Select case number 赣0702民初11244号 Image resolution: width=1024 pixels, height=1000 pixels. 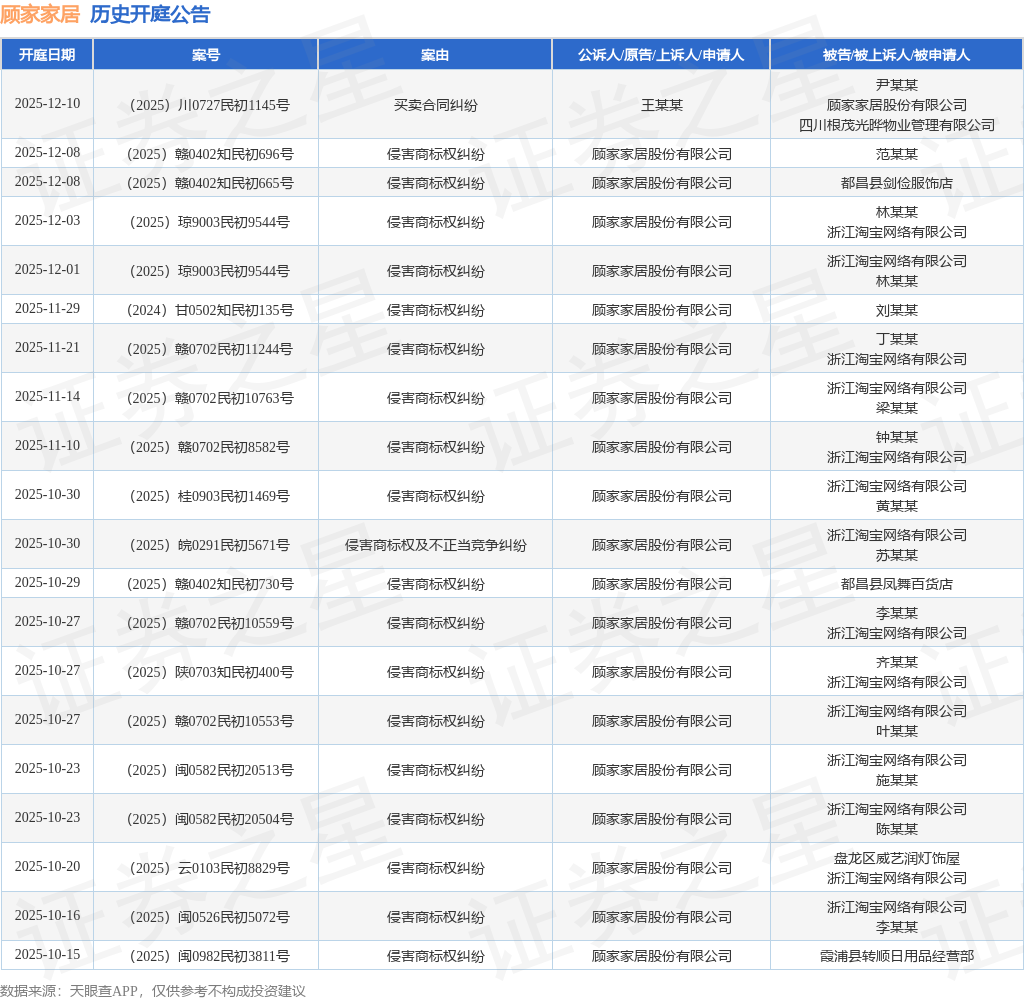[x=210, y=349]
